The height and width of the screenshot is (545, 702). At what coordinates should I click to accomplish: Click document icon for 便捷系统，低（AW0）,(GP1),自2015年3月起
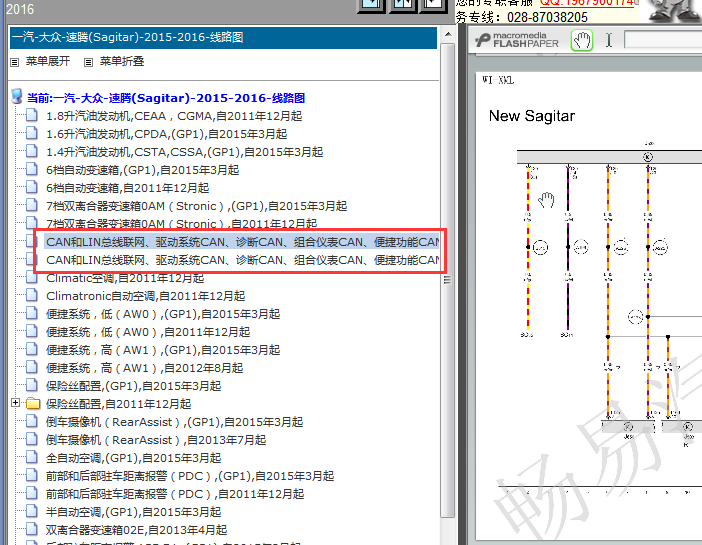pyautogui.click(x=31, y=313)
